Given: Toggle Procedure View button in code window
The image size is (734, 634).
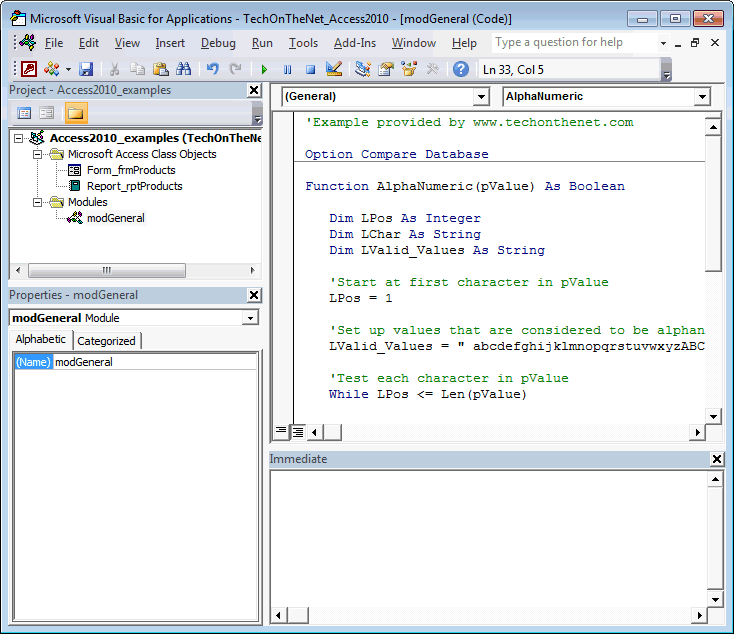Looking at the screenshot, I should [x=281, y=431].
